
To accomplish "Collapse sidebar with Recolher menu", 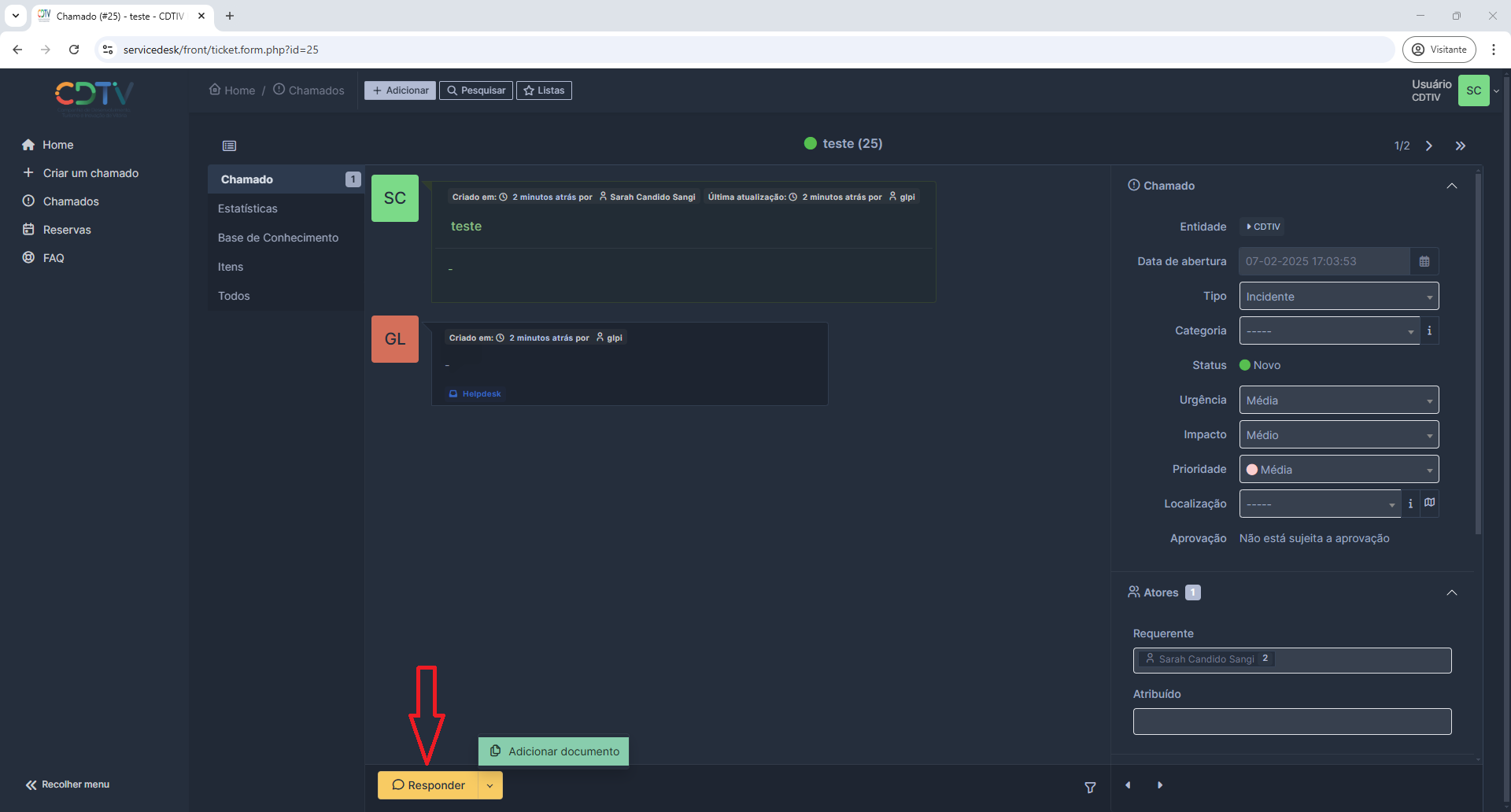I will coord(68,784).
